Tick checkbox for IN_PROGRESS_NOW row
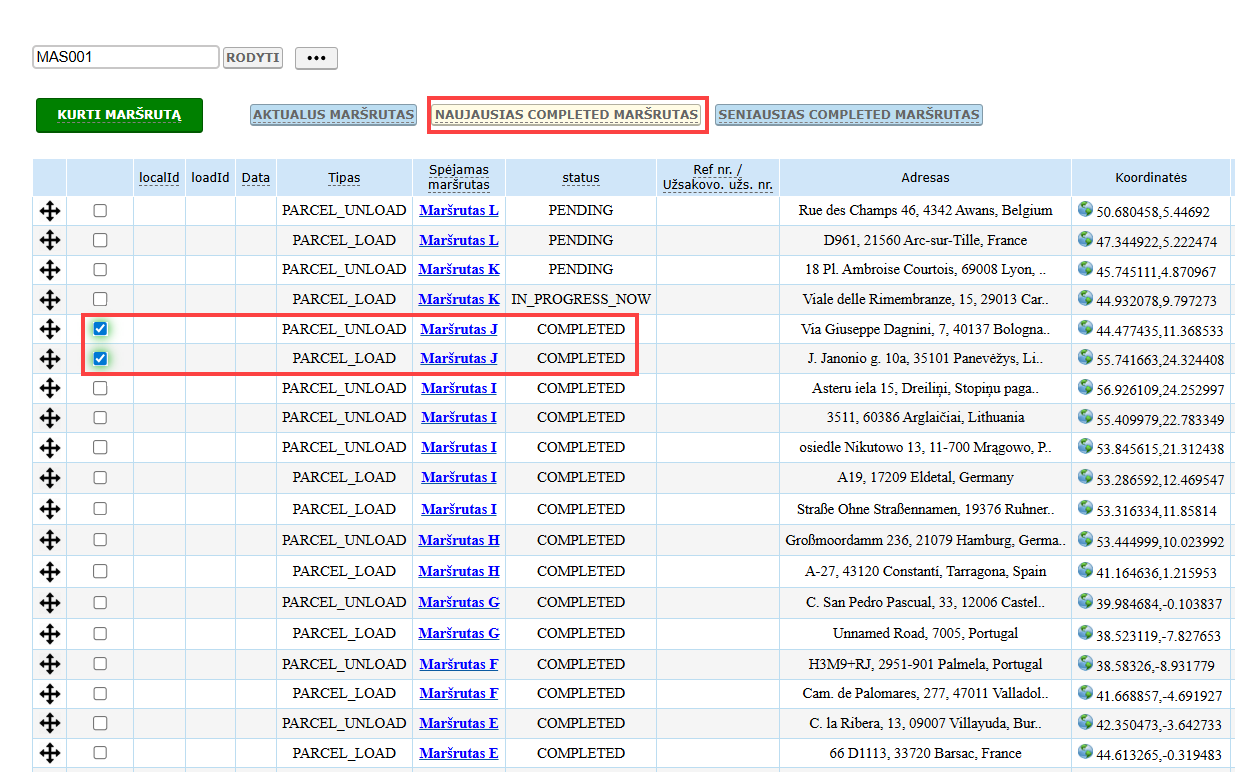Viewport: 1235px width, 772px height. tap(100, 299)
